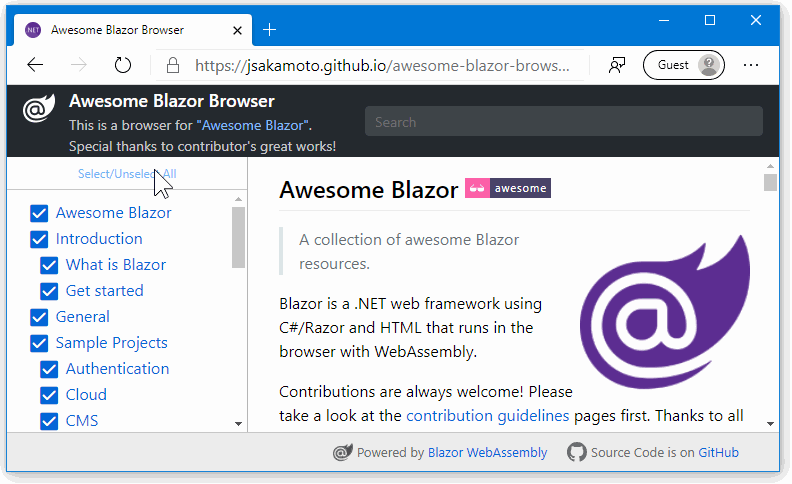The width and height of the screenshot is (792, 484).
Task: Click Select/Unselect All link
Action: (127, 174)
